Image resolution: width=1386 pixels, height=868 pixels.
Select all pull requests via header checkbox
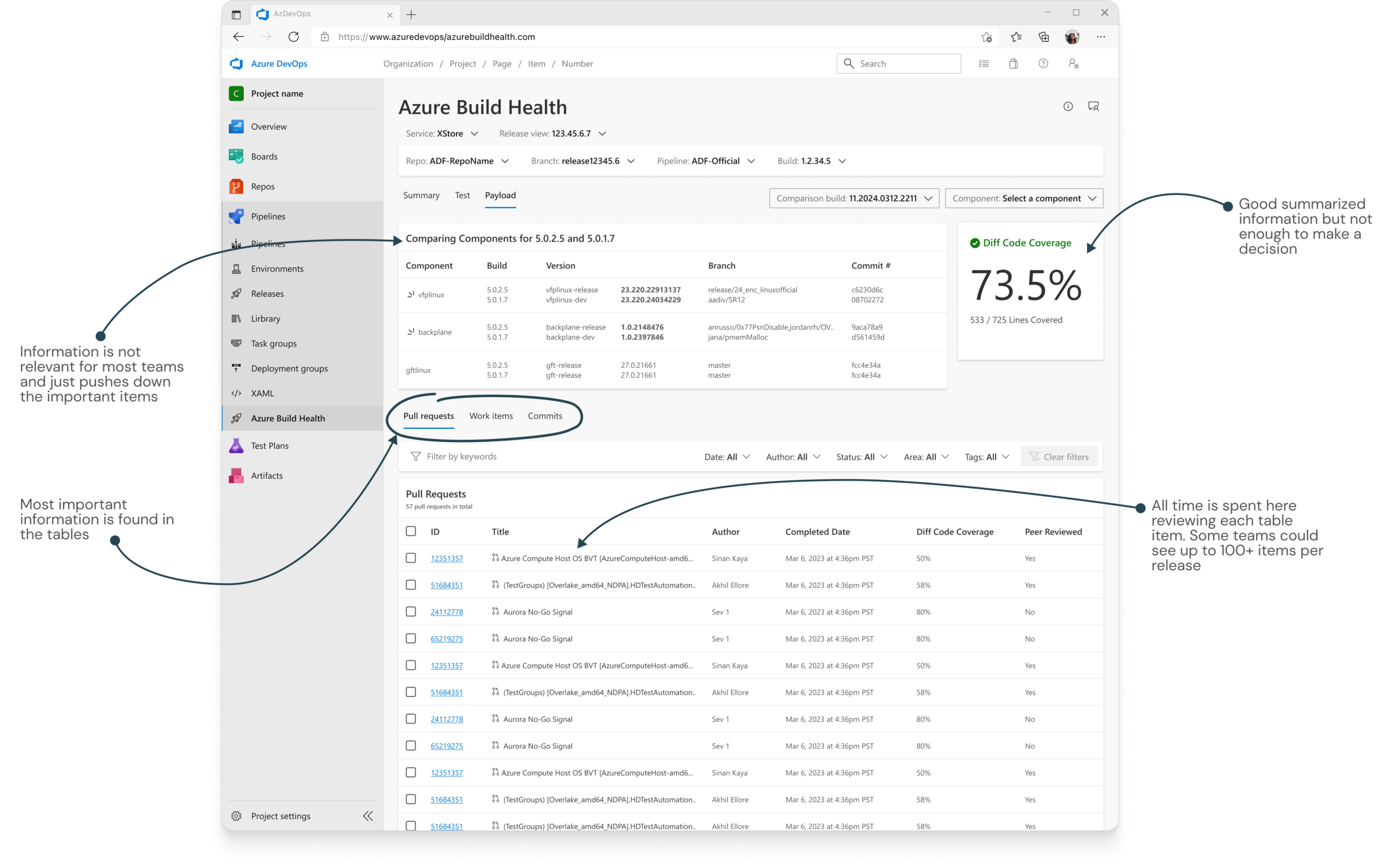coord(411,531)
